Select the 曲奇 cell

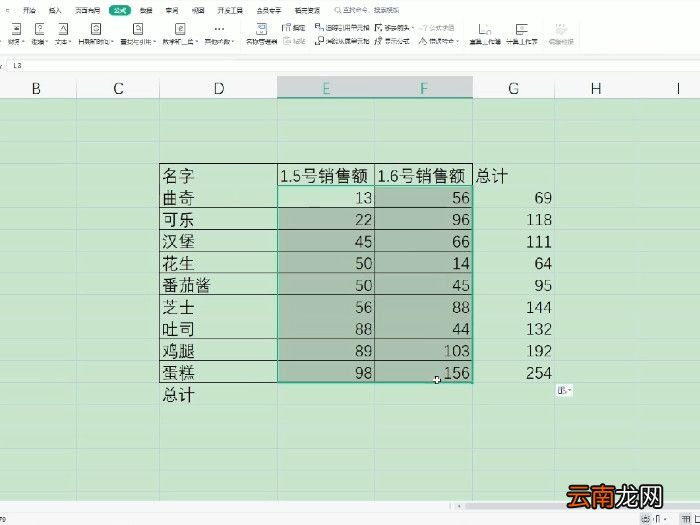pyautogui.click(x=218, y=197)
